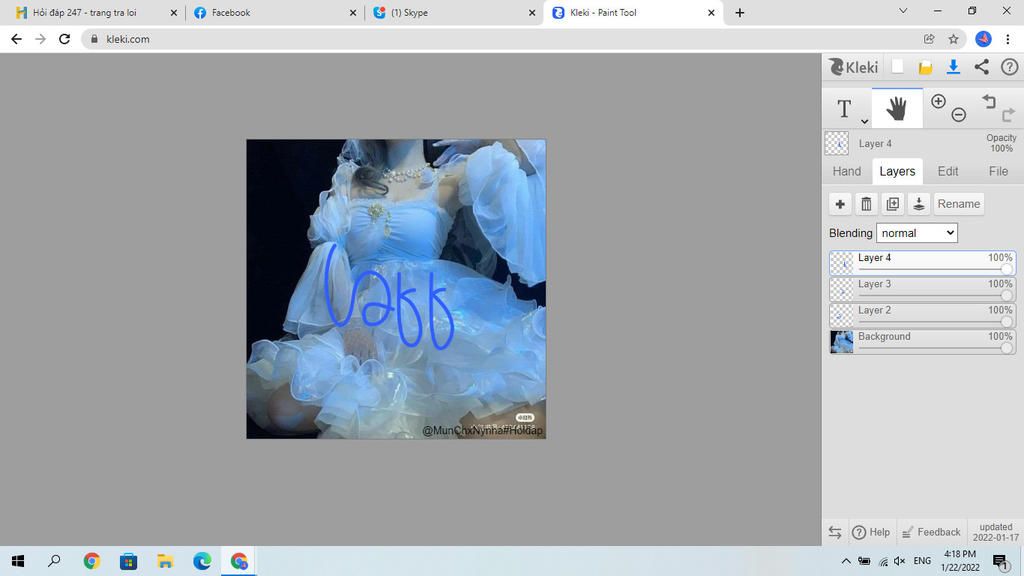Select the Text tool
Screen dimensions: 1024x576
[844, 108]
